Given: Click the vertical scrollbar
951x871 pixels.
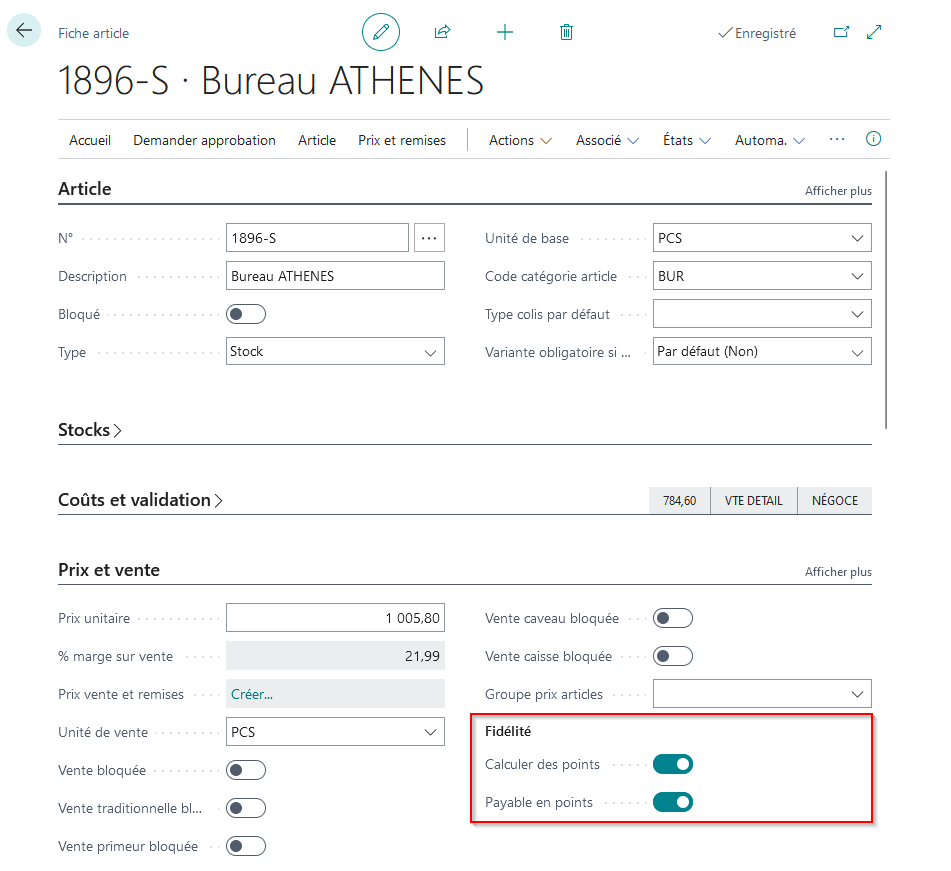Looking at the screenshot, I should coord(886,300).
